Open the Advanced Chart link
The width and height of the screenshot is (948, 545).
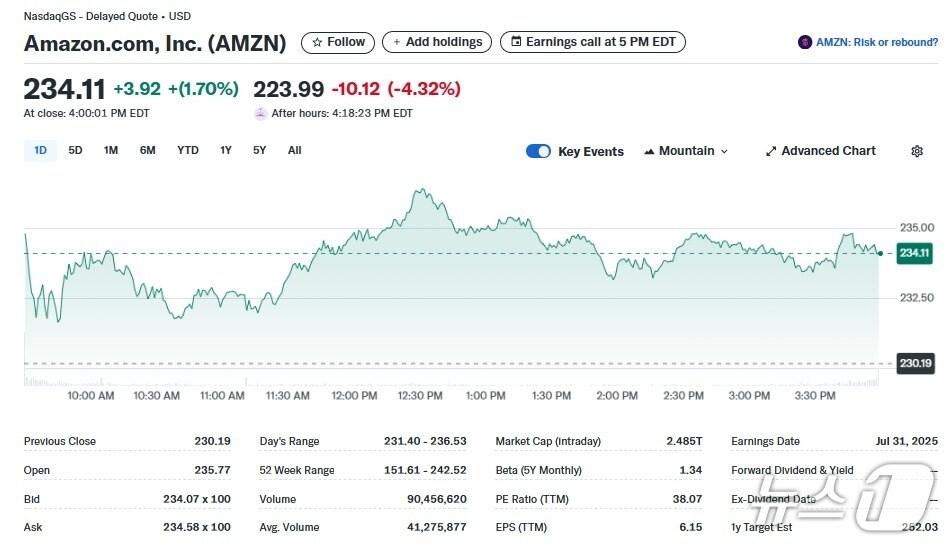tap(828, 151)
